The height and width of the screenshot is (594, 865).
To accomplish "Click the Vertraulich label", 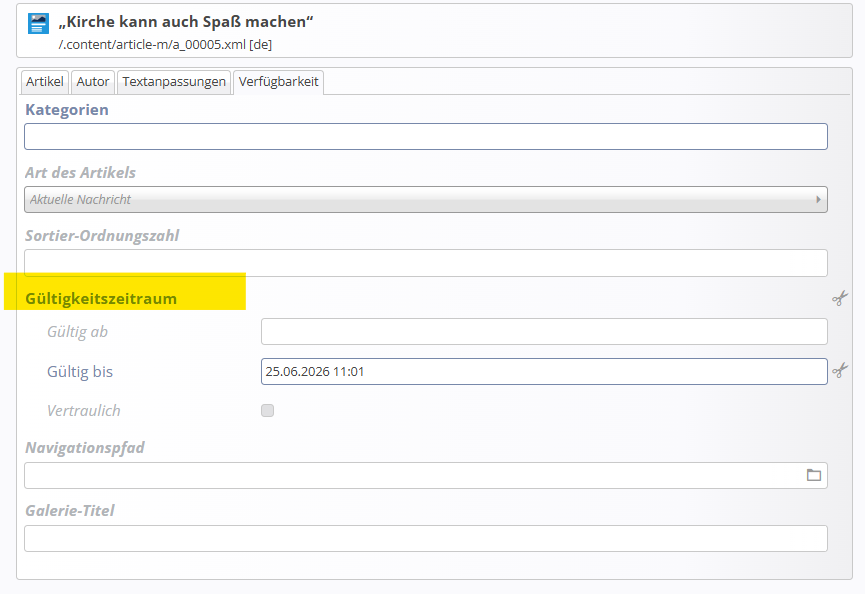I will tap(84, 411).
